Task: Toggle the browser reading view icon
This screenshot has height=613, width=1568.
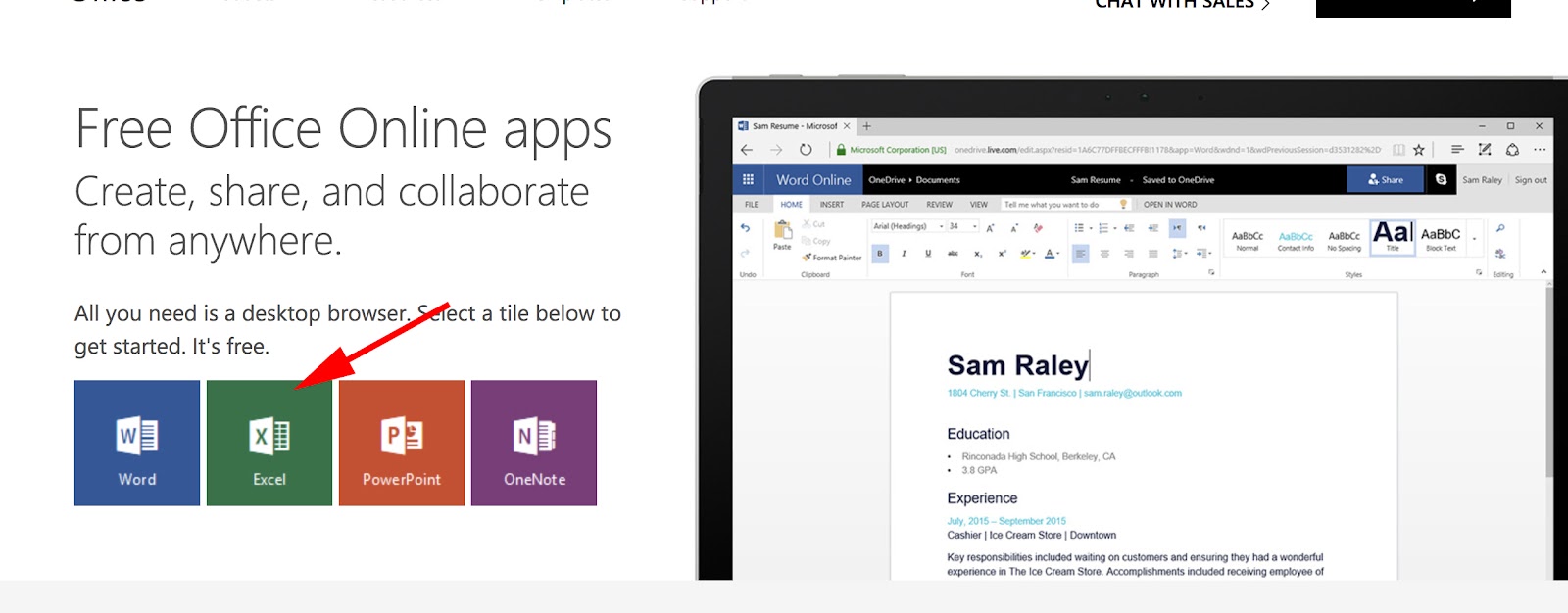Action: tap(1398, 150)
